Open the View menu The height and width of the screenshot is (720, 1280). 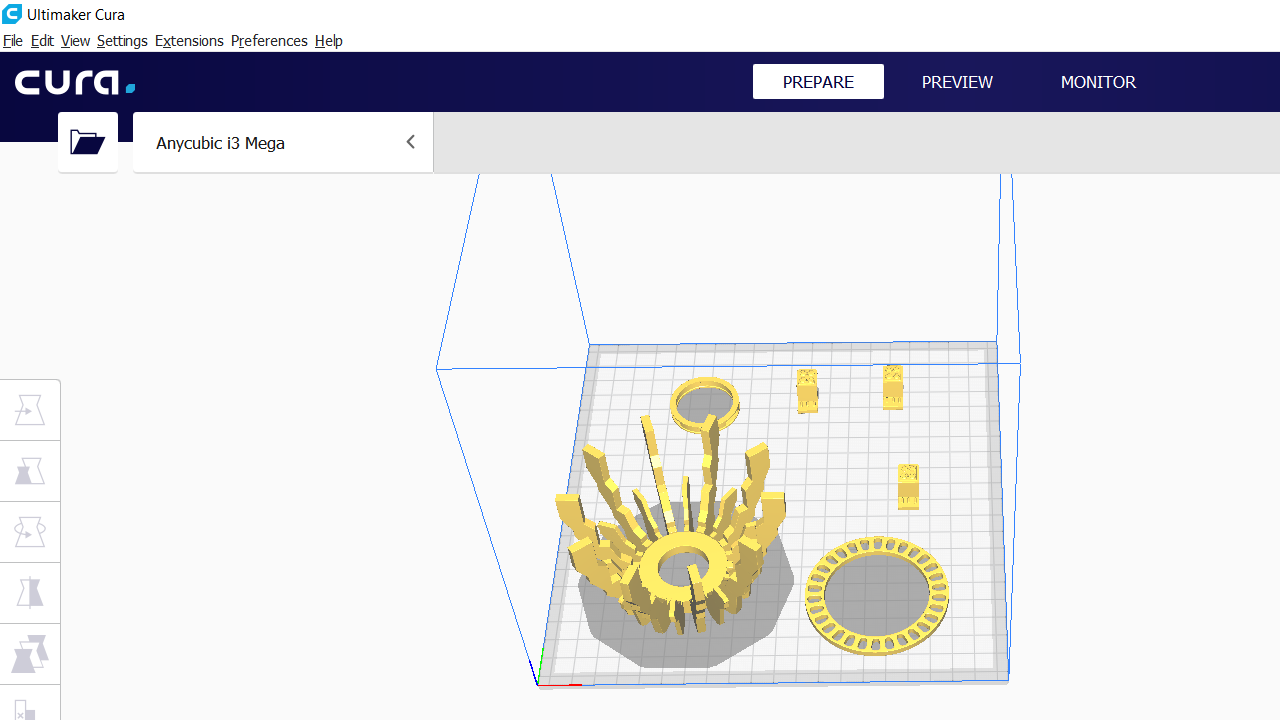point(75,41)
